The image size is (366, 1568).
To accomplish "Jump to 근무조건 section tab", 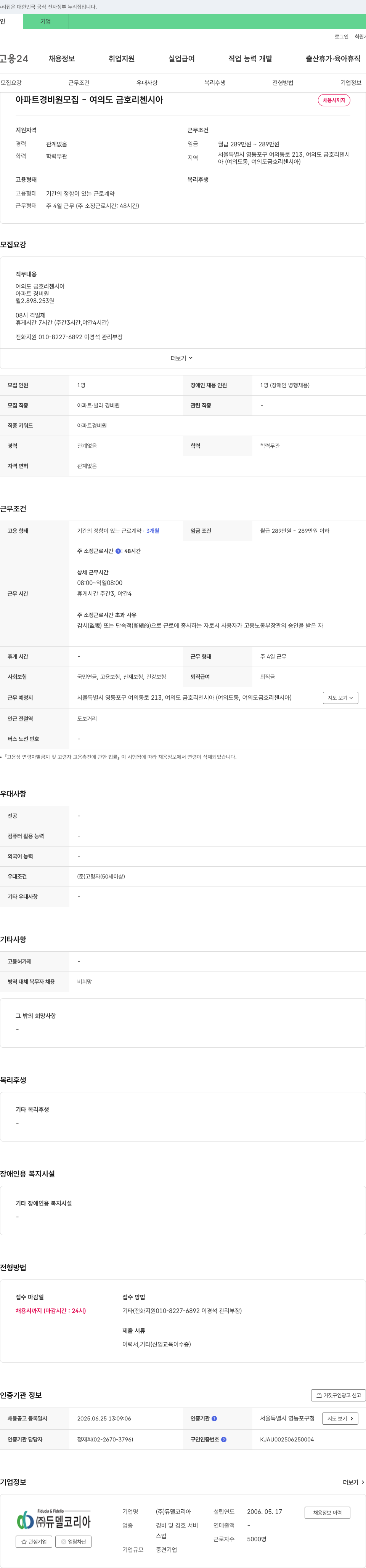I will (79, 83).
